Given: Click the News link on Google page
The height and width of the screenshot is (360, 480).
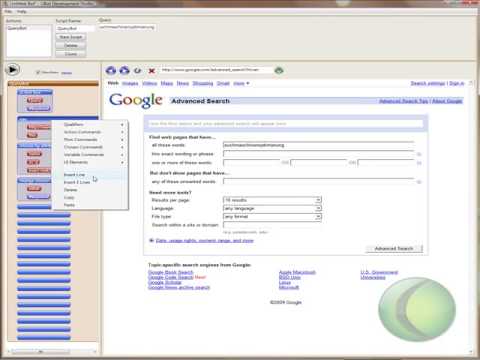Looking at the screenshot, I should (183, 83).
